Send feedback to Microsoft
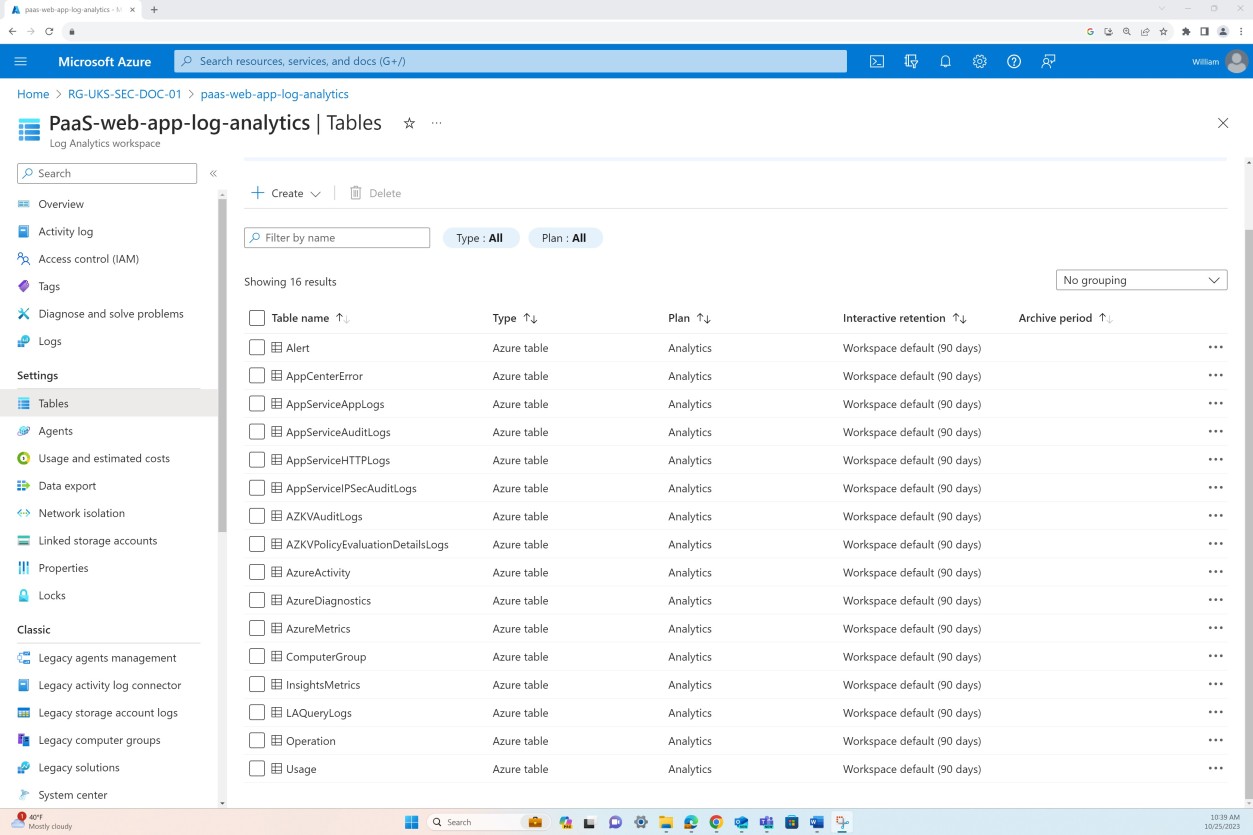1253x835 pixels. pyautogui.click(x=1048, y=61)
